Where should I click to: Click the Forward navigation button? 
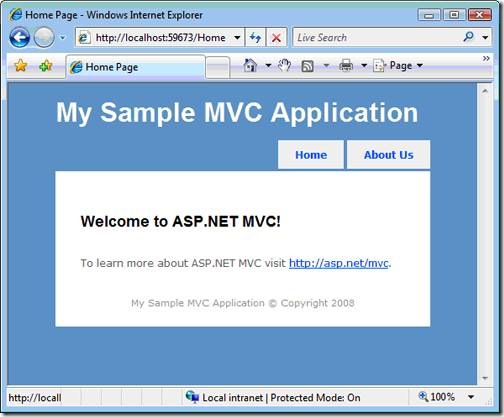(44, 37)
